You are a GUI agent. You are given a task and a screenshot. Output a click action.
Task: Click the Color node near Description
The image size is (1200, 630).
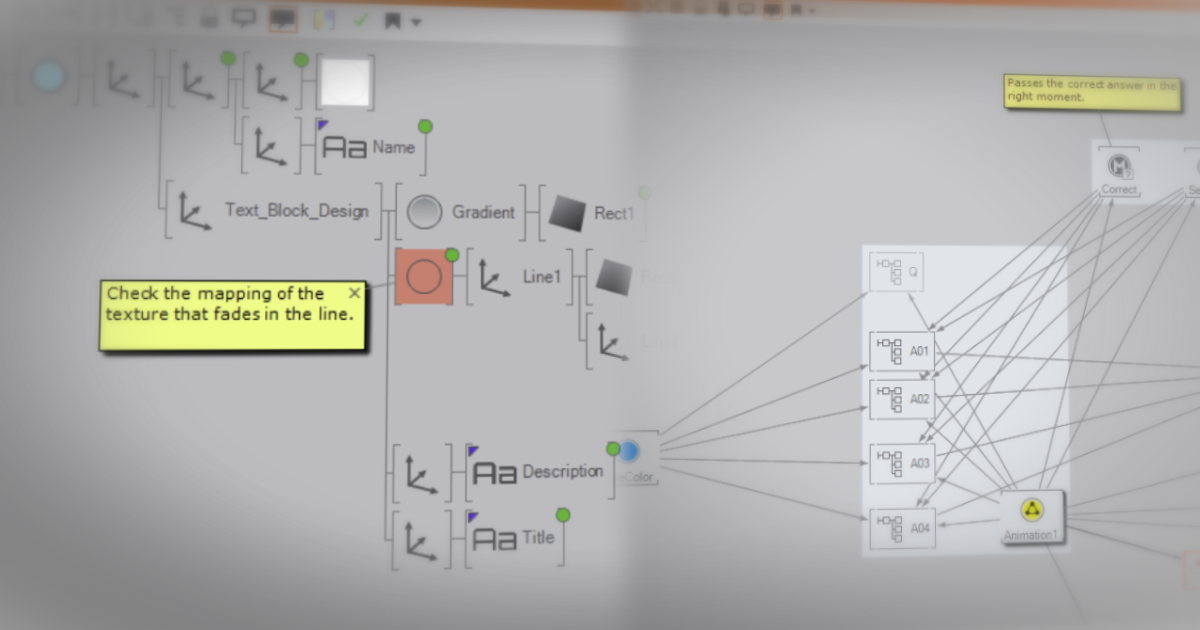631,453
